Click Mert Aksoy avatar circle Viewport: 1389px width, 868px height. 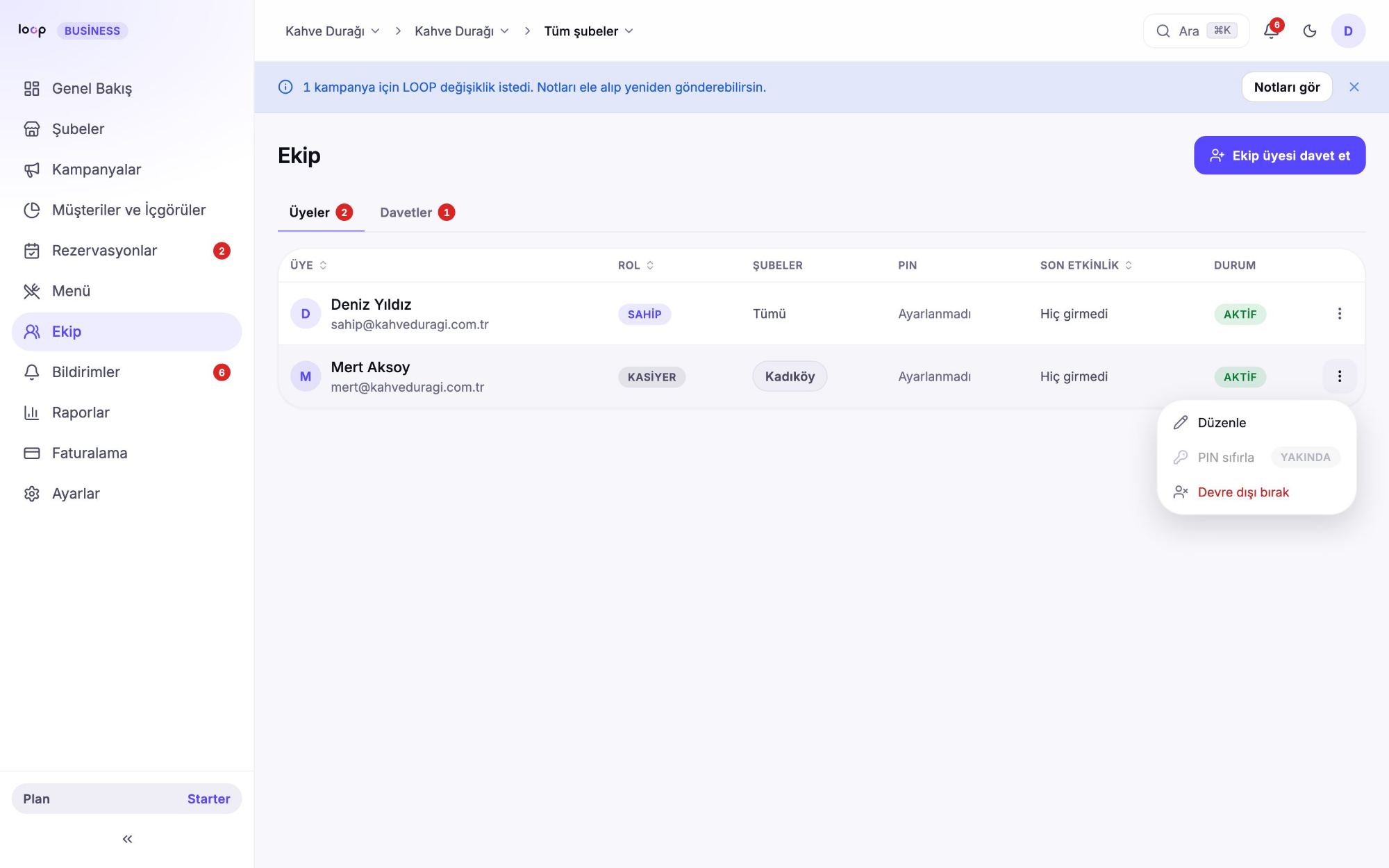306,376
